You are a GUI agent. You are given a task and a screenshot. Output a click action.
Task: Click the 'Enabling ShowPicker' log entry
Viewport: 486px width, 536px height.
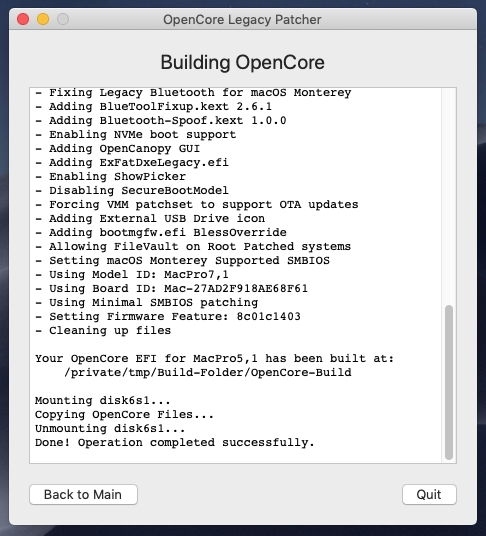tap(110, 176)
